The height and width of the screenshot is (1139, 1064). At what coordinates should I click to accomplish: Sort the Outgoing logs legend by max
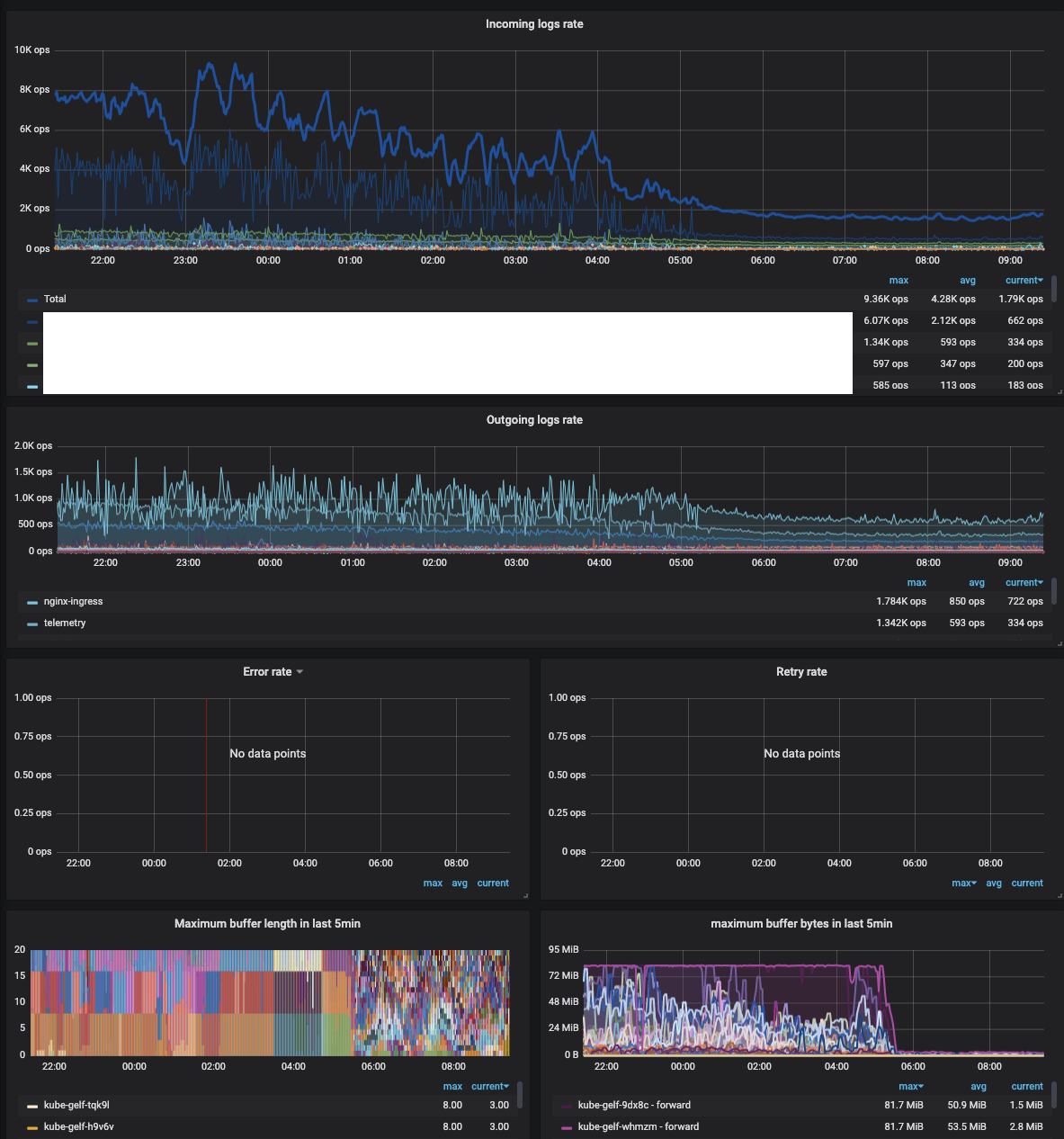tap(916, 582)
